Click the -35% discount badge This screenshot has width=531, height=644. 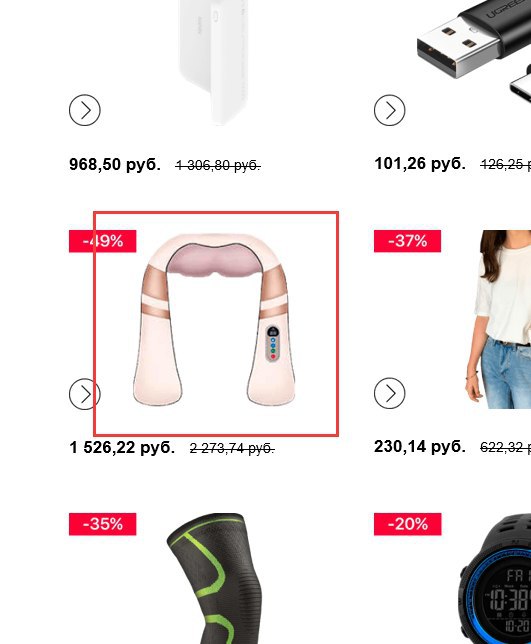[103, 524]
